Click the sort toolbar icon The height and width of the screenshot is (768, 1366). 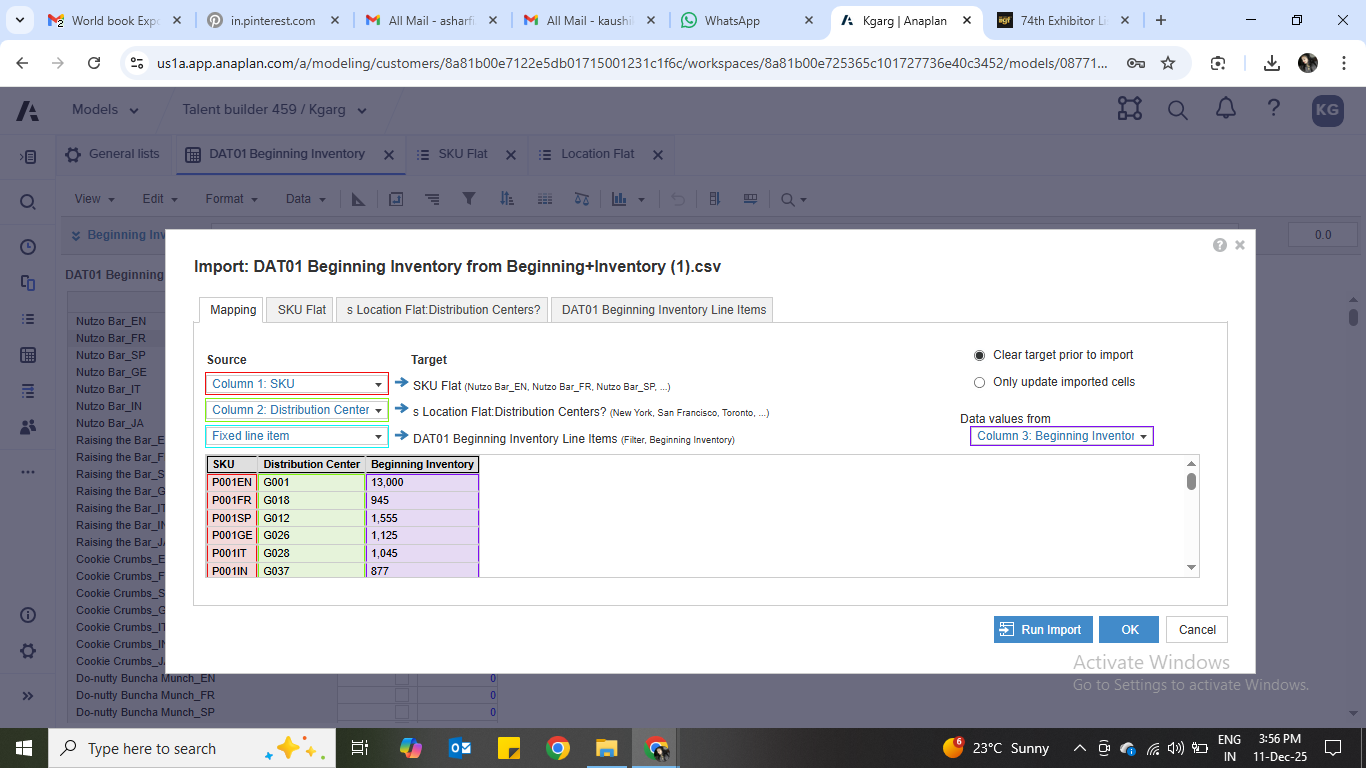coord(506,199)
